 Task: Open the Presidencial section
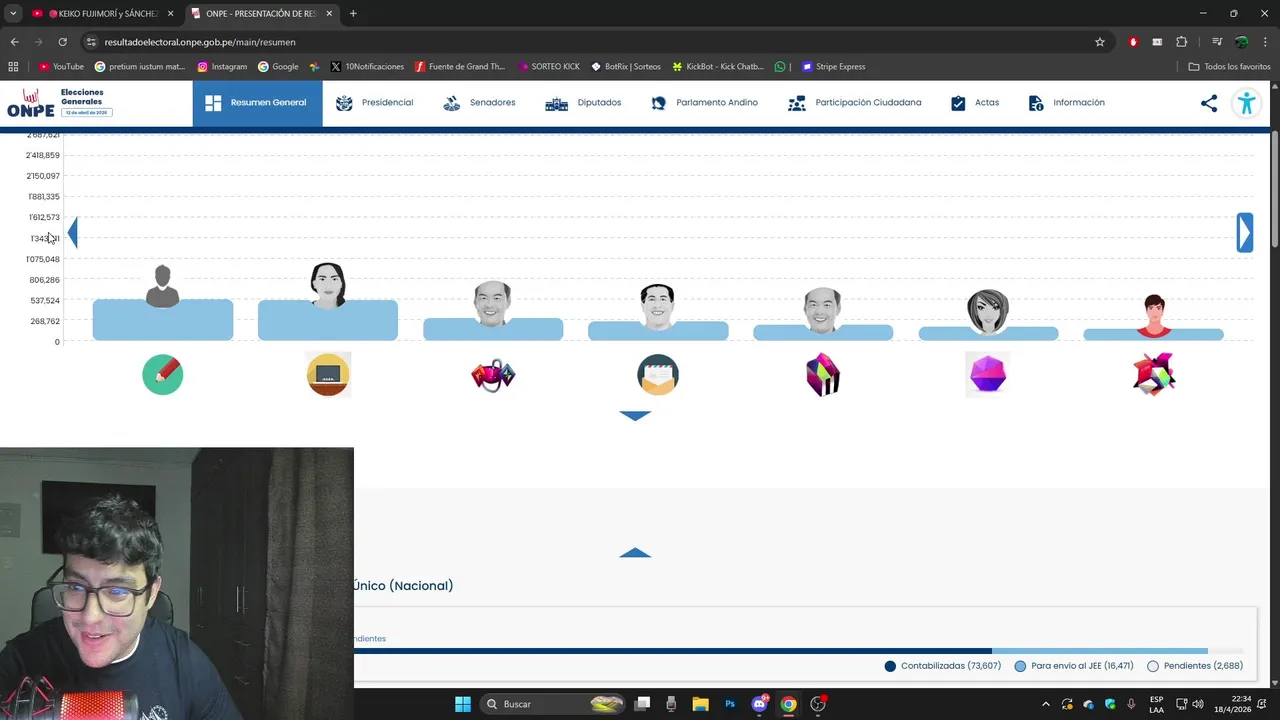[x=374, y=103]
